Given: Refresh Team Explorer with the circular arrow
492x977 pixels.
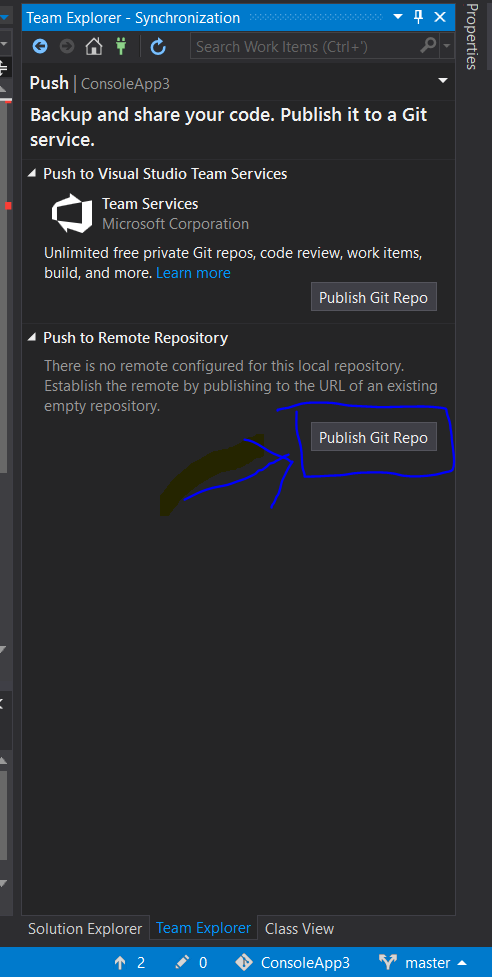Looking at the screenshot, I should tap(158, 46).
